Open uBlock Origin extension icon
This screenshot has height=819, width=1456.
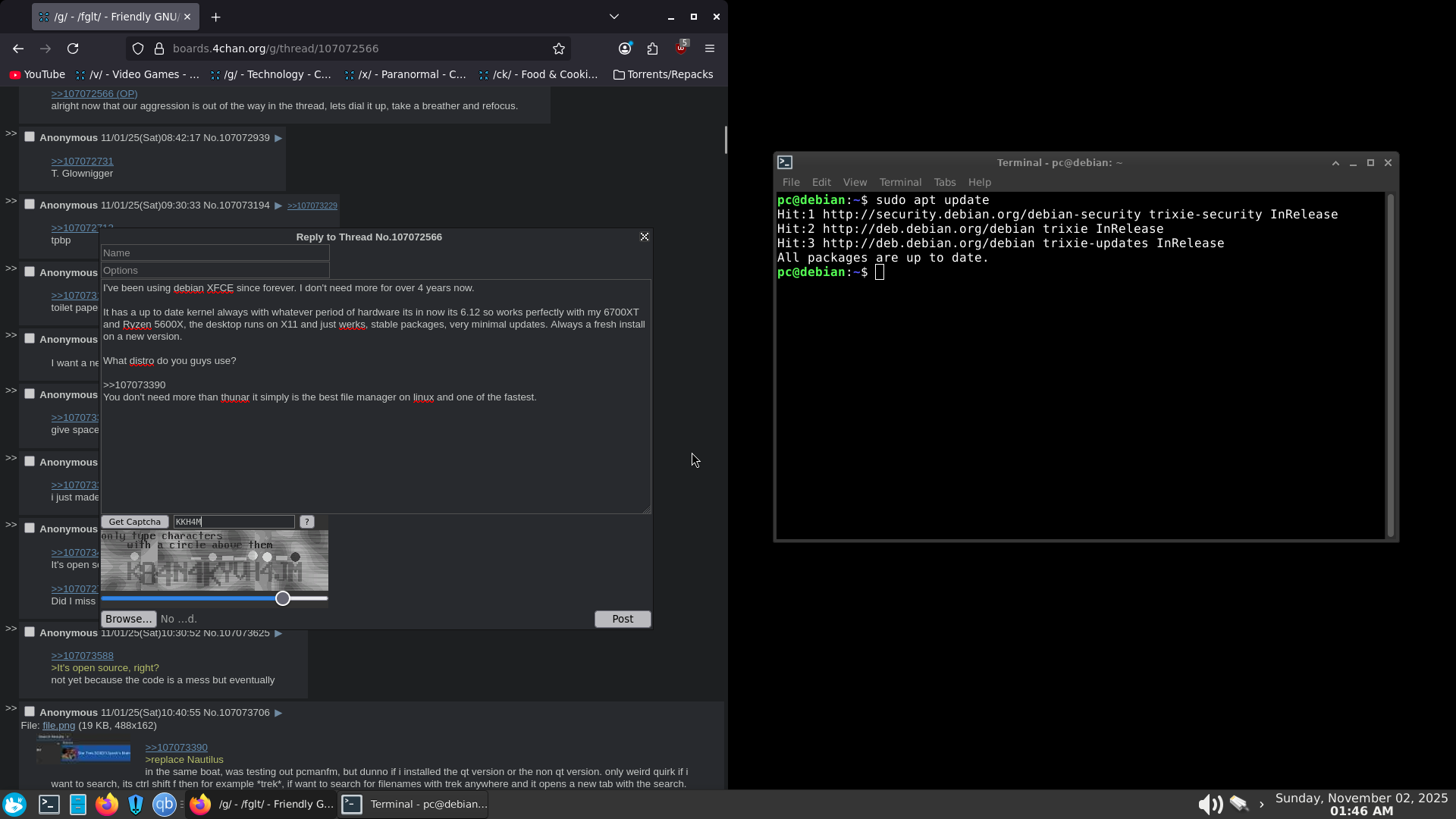(681, 49)
